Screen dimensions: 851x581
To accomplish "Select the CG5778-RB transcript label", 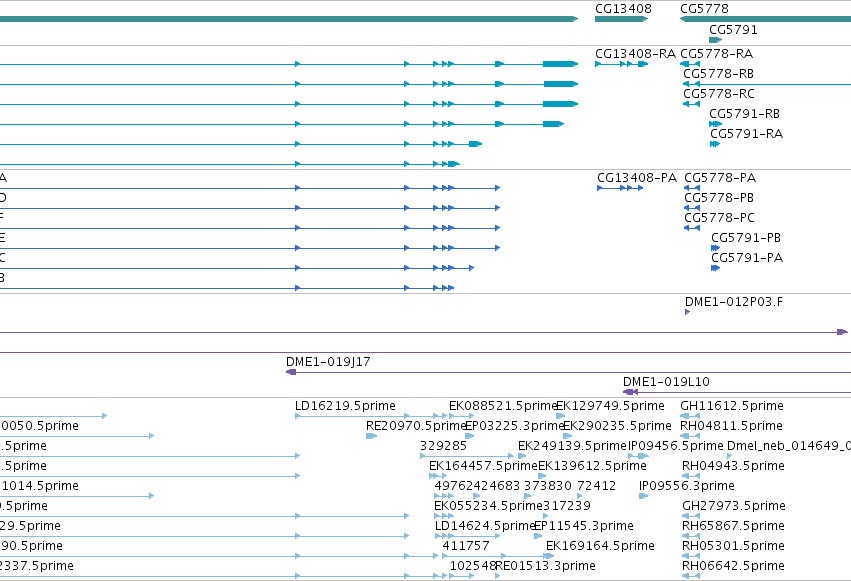I will [718, 74].
